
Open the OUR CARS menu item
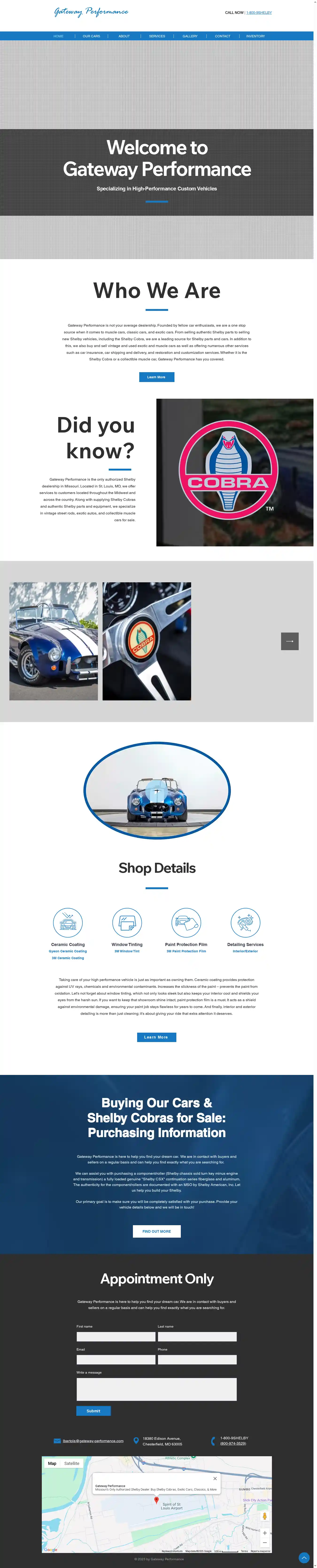91,36
